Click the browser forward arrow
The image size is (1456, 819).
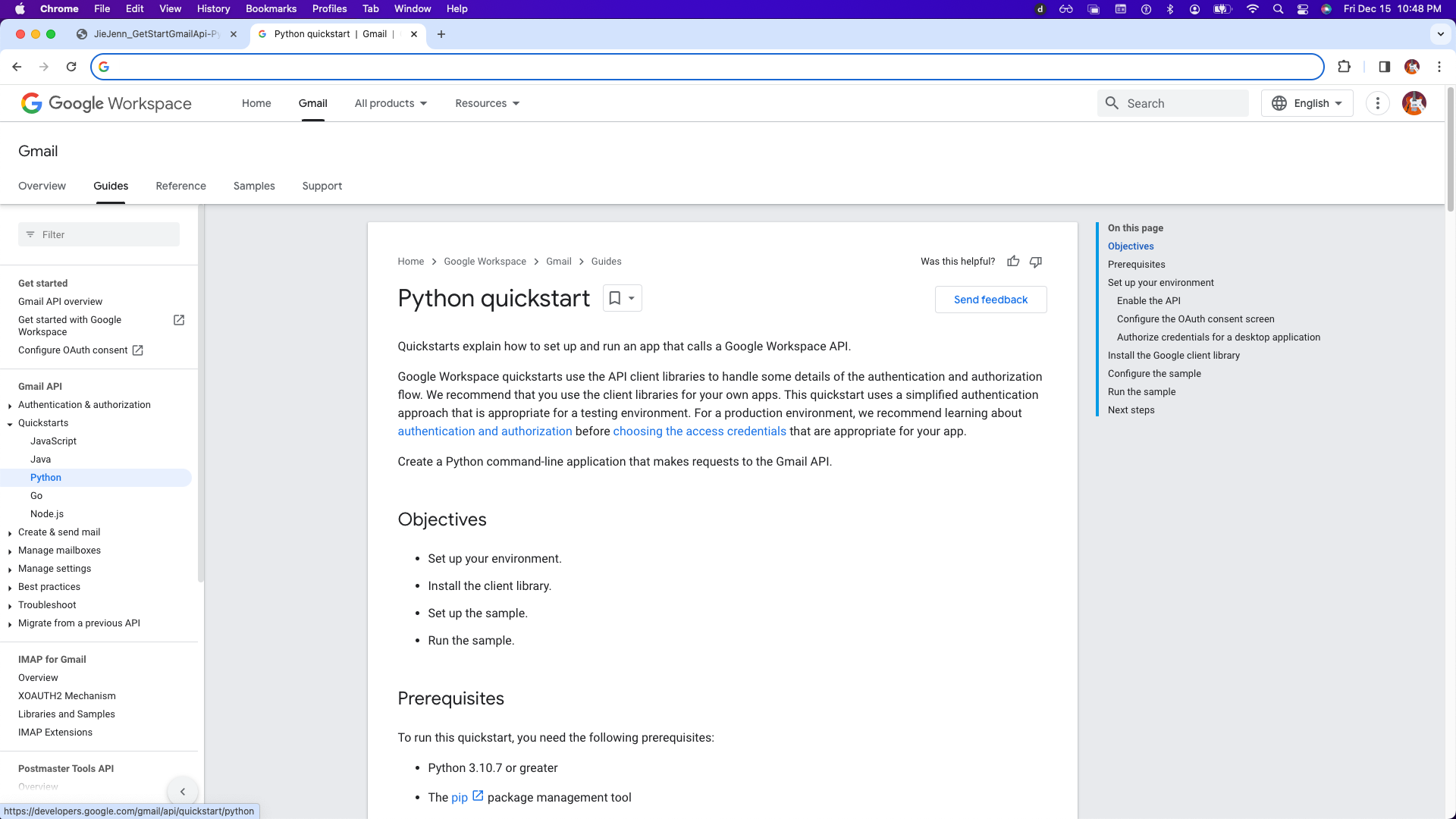[44, 67]
